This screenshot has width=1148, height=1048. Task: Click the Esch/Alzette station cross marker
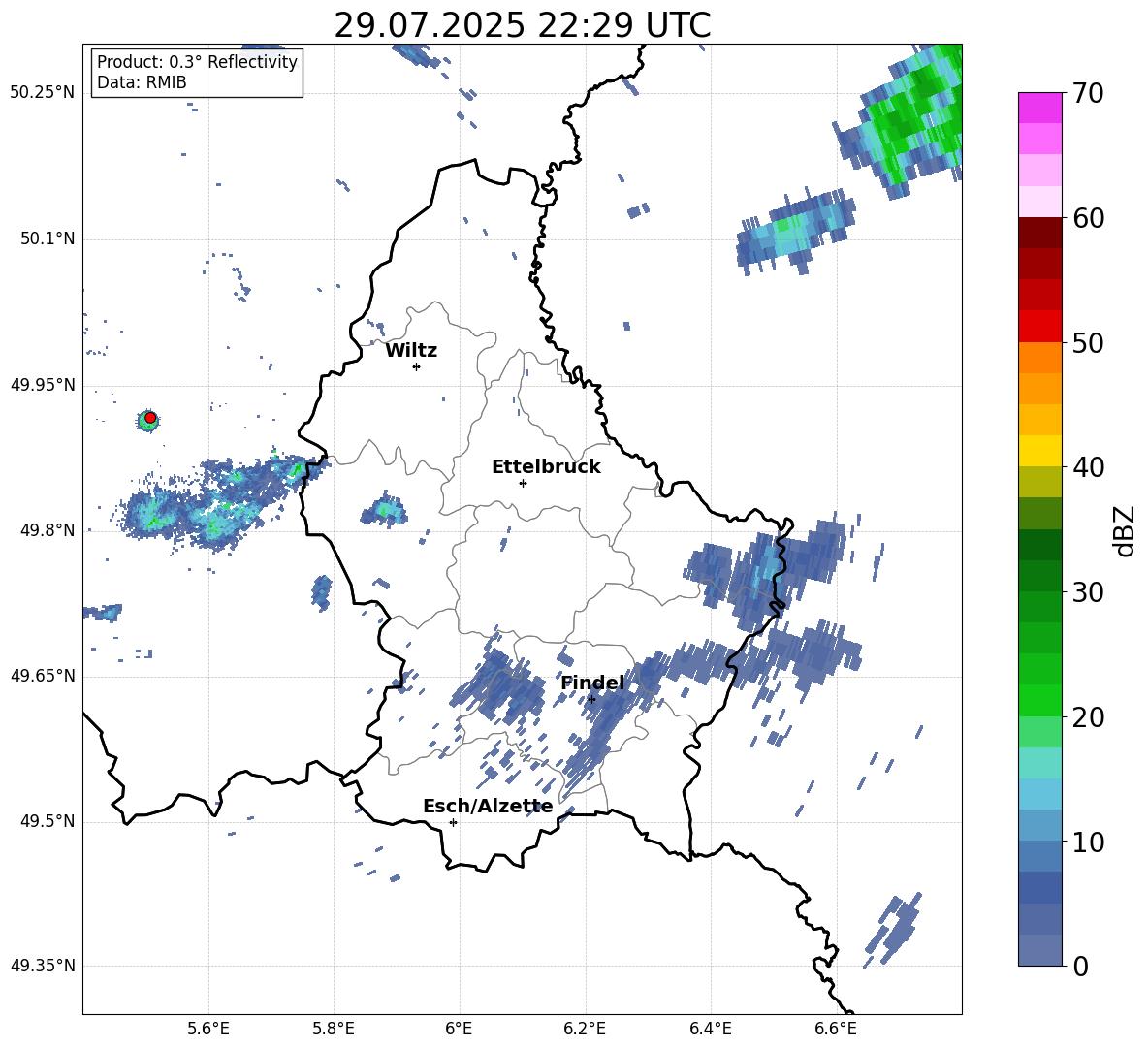click(453, 822)
